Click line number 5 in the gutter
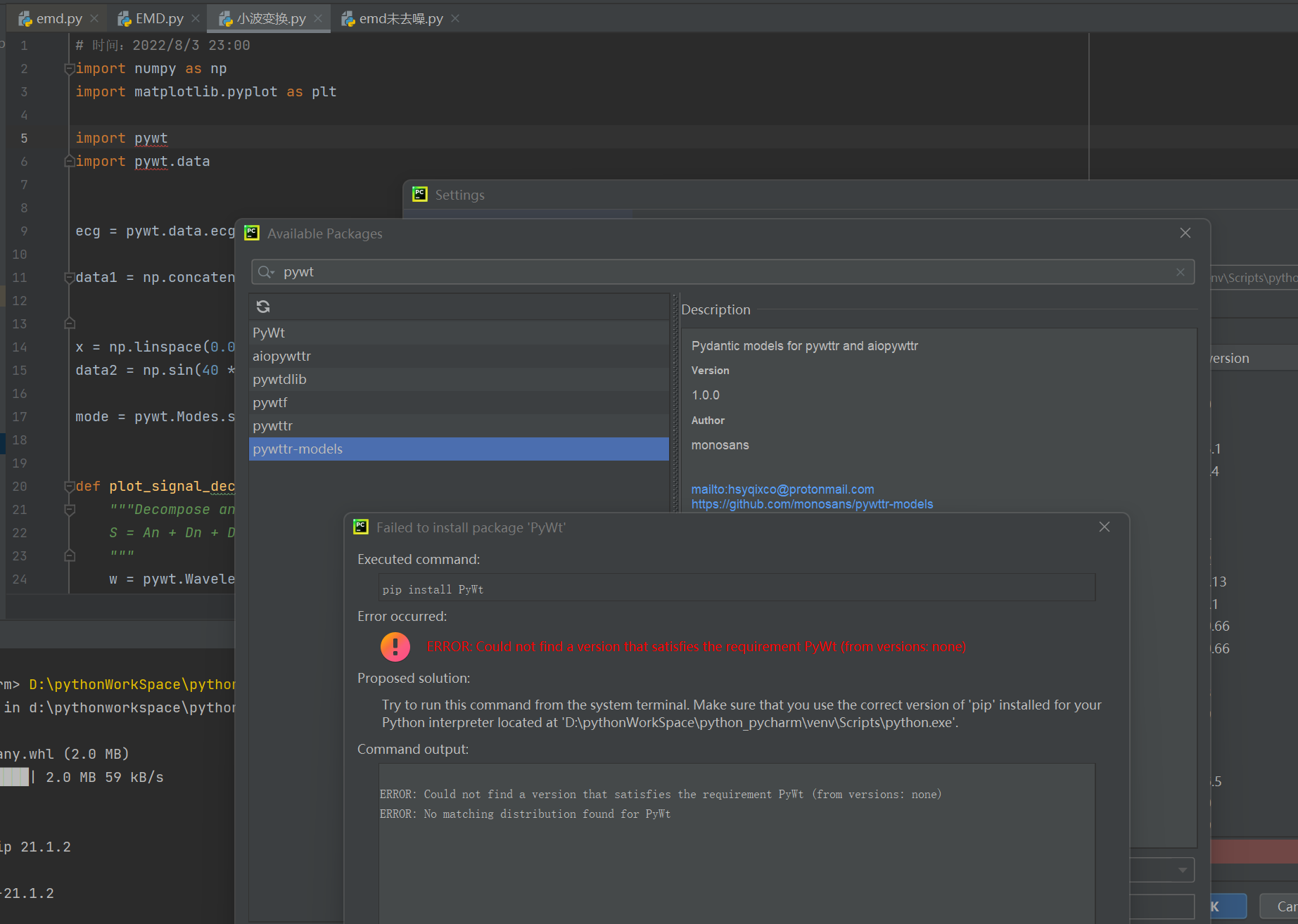 24,139
